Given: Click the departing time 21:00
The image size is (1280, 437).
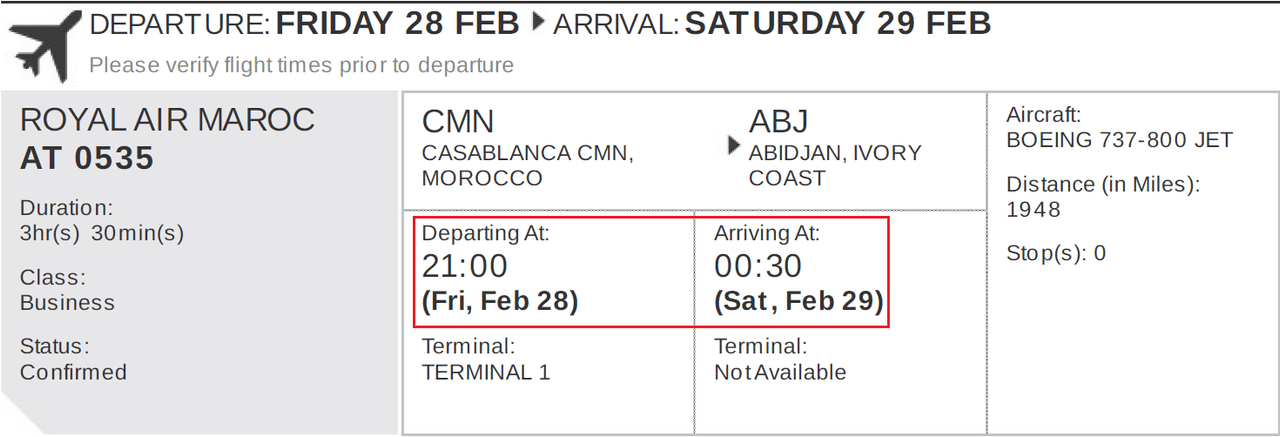Looking at the screenshot, I should pos(465,266).
